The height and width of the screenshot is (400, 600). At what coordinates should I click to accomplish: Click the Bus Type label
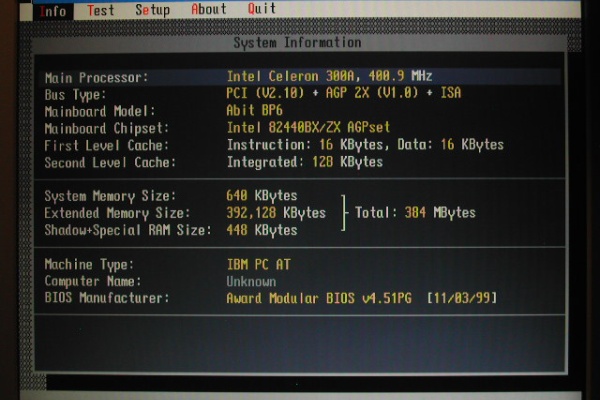[x=75, y=95]
